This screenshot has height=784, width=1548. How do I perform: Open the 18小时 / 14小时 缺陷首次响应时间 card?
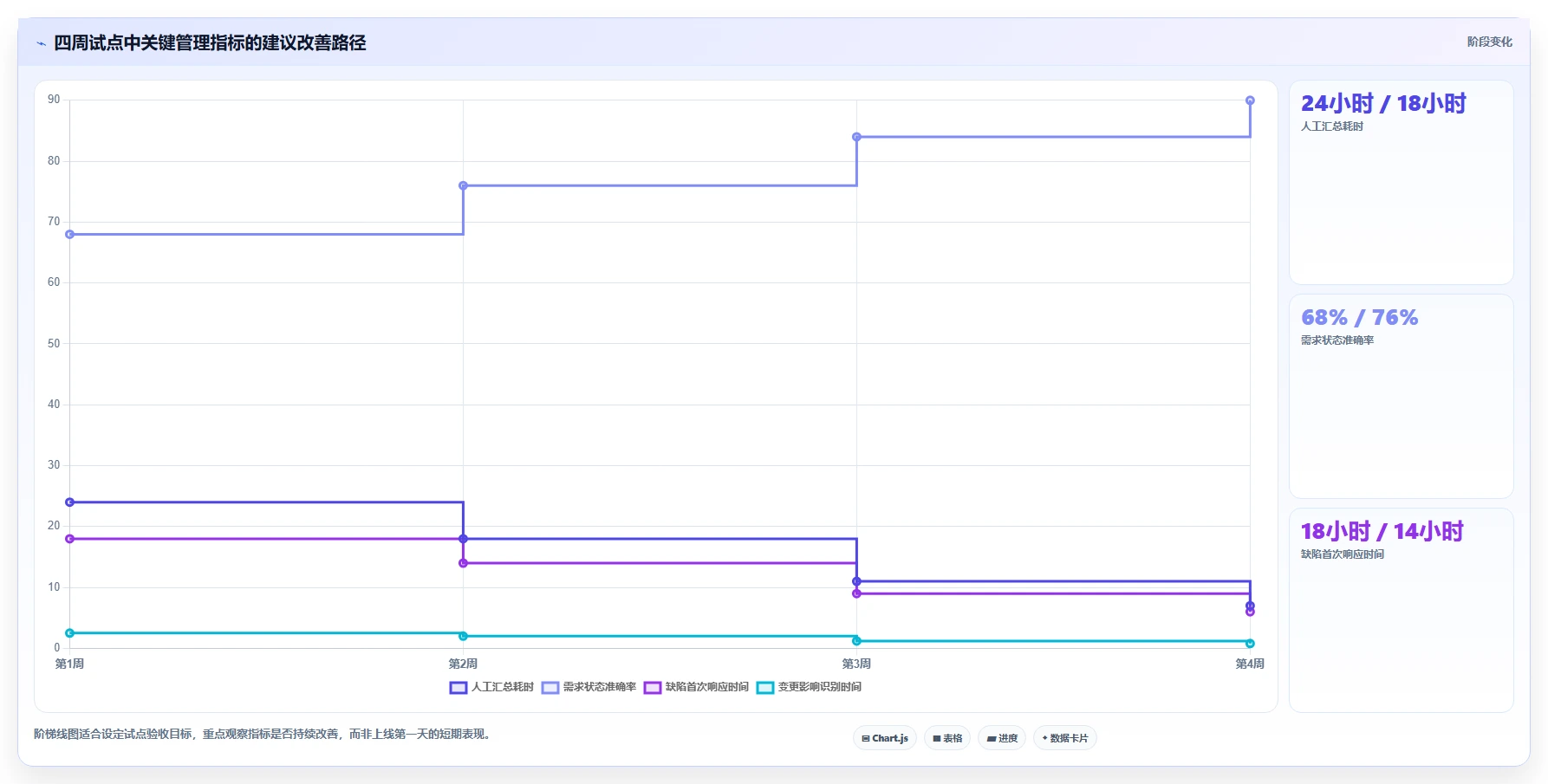1401,610
